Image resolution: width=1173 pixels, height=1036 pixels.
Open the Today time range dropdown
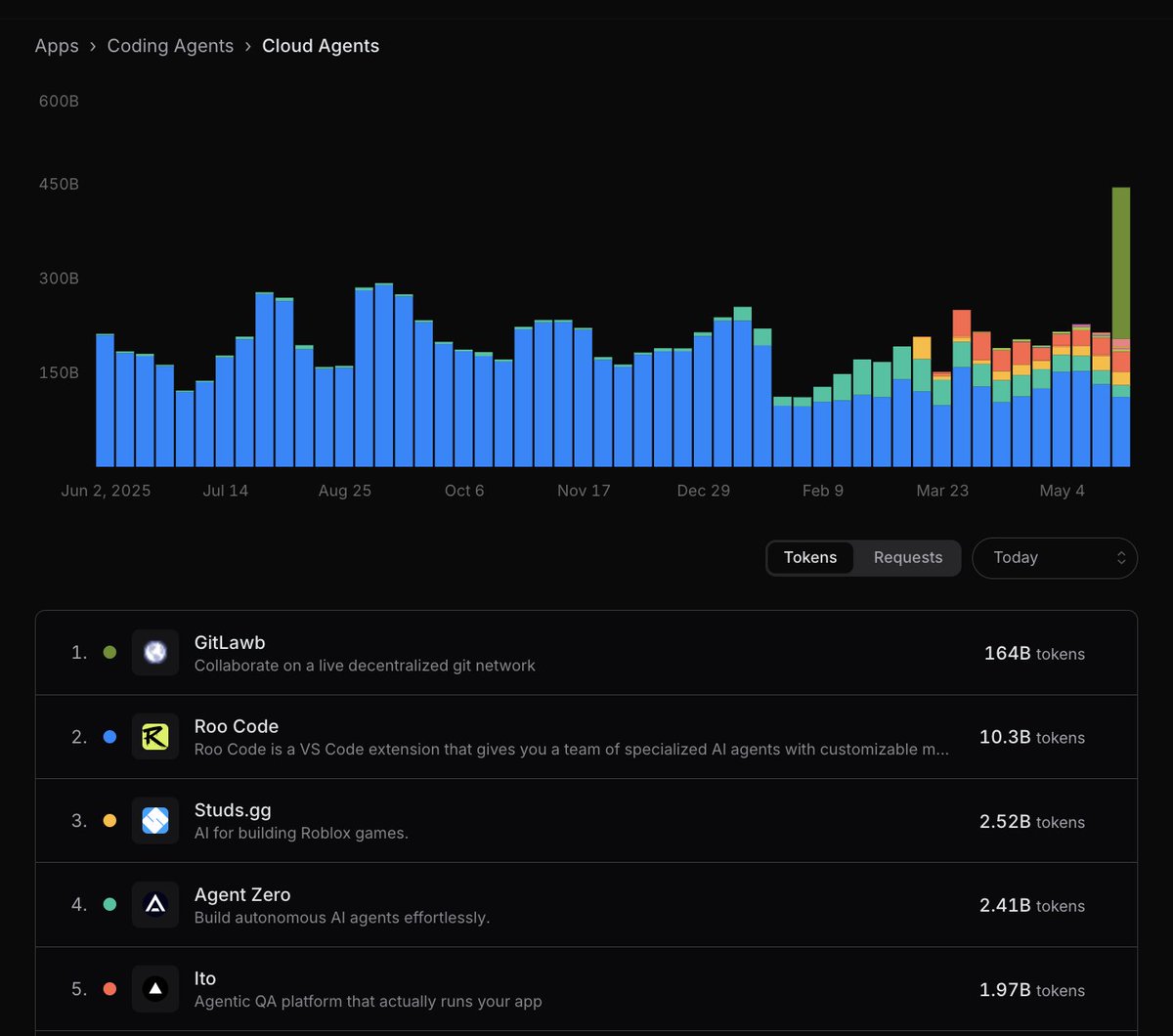[1055, 558]
